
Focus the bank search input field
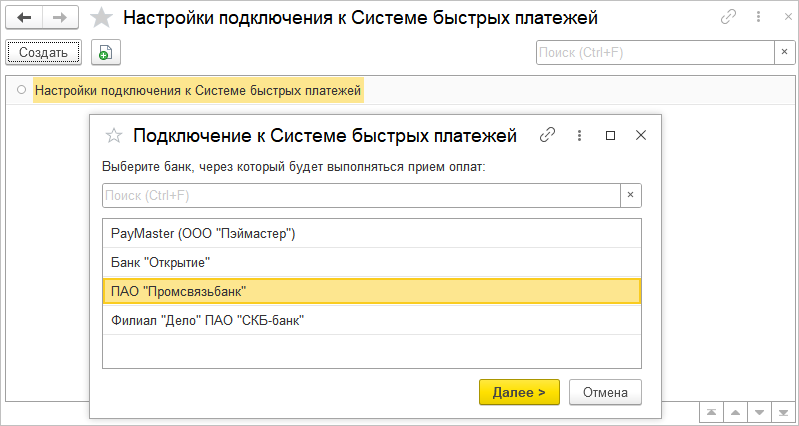(x=360, y=195)
